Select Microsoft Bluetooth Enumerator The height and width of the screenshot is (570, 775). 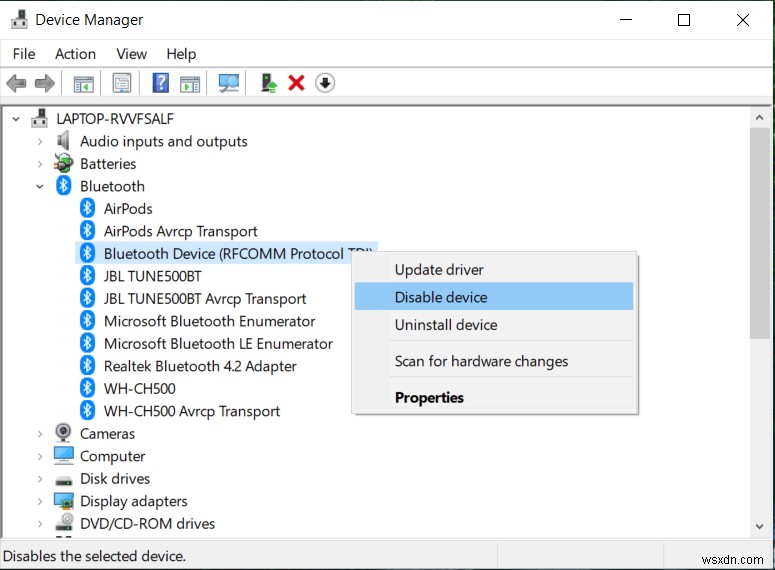(210, 321)
